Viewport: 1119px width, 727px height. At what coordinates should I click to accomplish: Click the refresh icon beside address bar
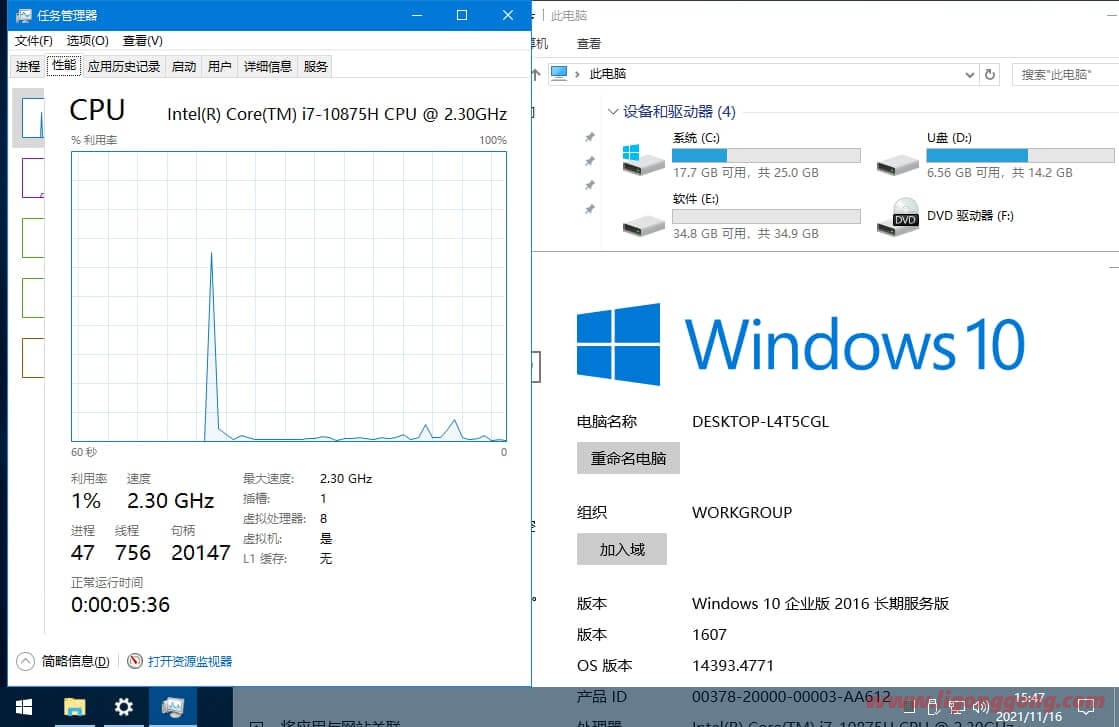click(x=990, y=74)
